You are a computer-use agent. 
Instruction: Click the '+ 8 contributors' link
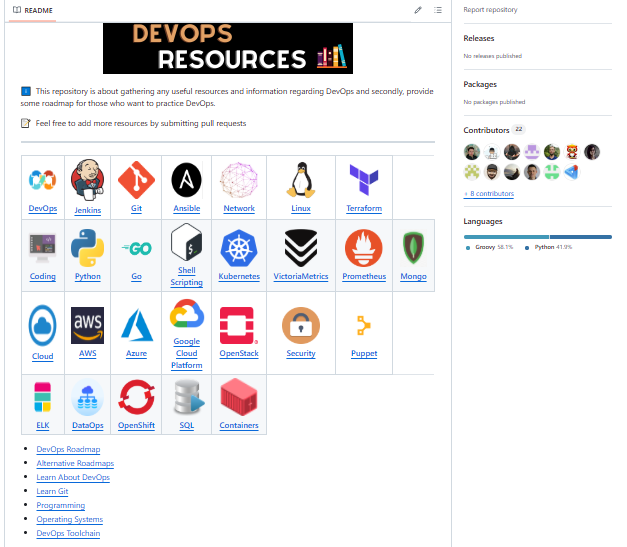coord(489,194)
